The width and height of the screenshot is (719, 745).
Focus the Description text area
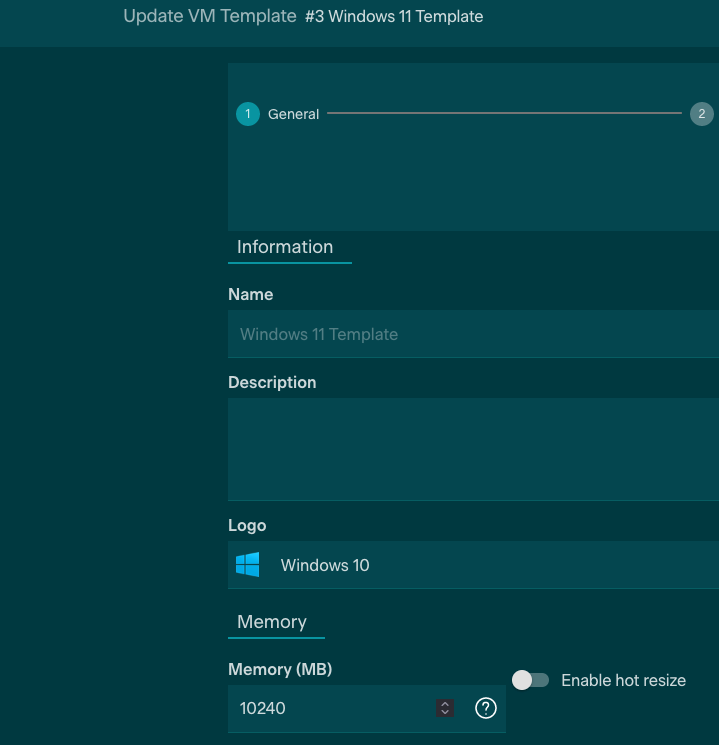[470, 449]
